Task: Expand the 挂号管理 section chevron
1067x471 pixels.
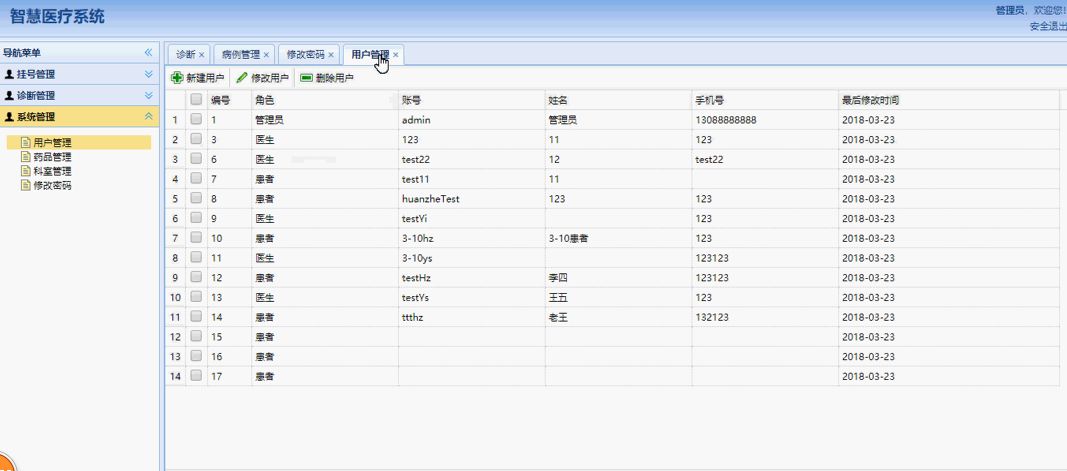Action: pyautogui.click(x=148, y=74)
